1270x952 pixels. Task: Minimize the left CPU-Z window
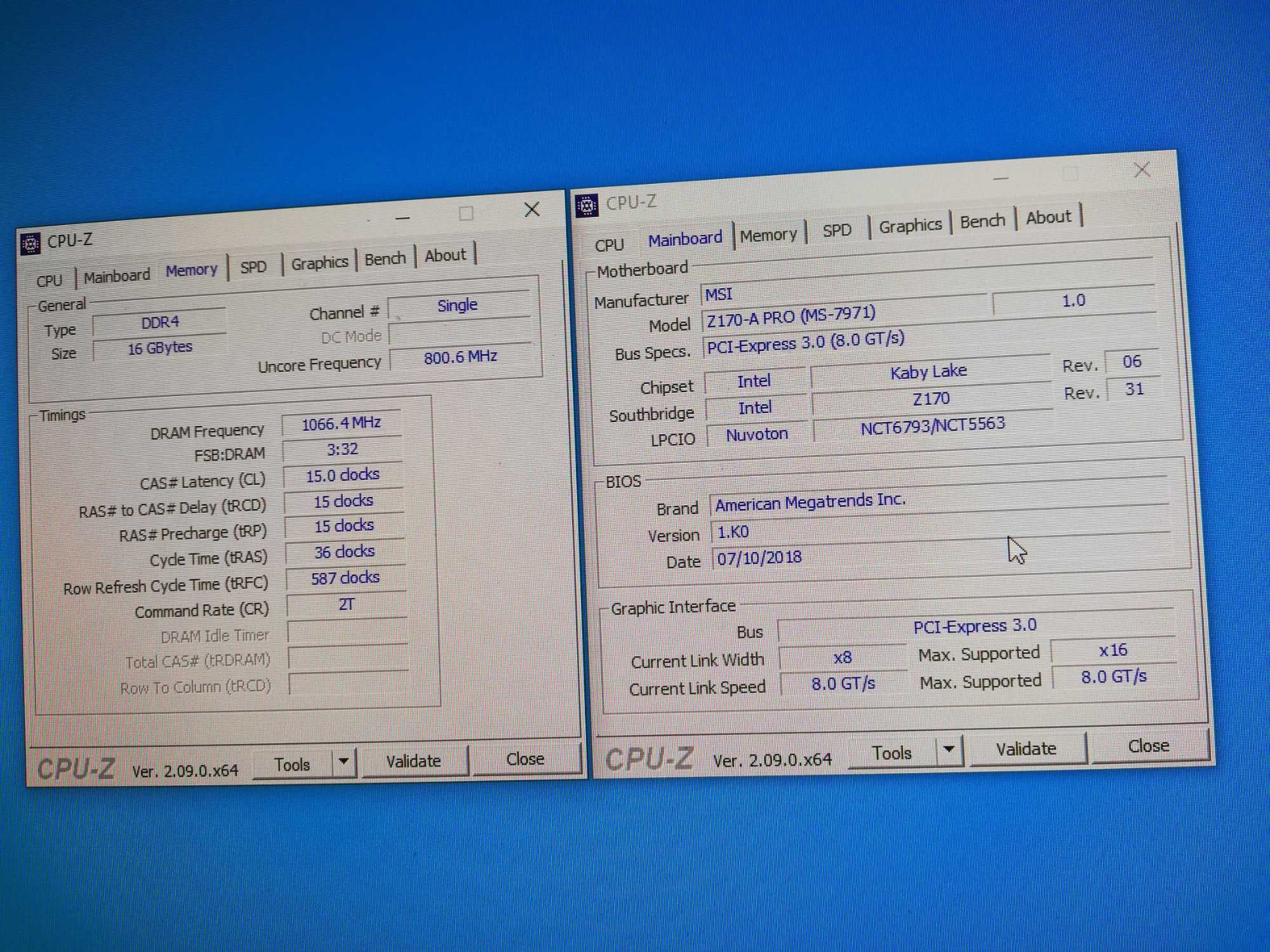(x=402, y=218)
